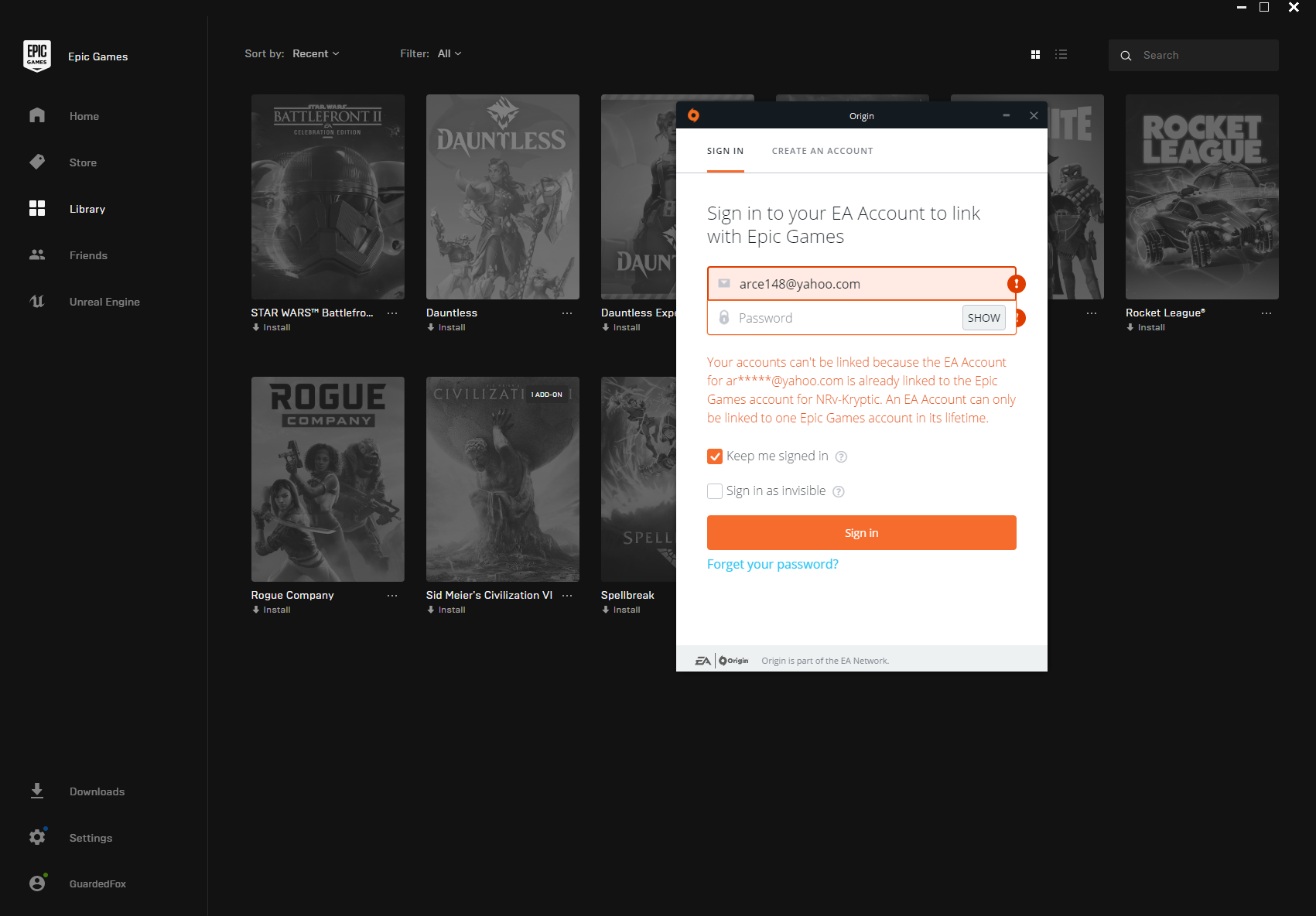Switch to the CREATE AN ACCOUNT tab

pyautogui.click(x=822, y=151)
